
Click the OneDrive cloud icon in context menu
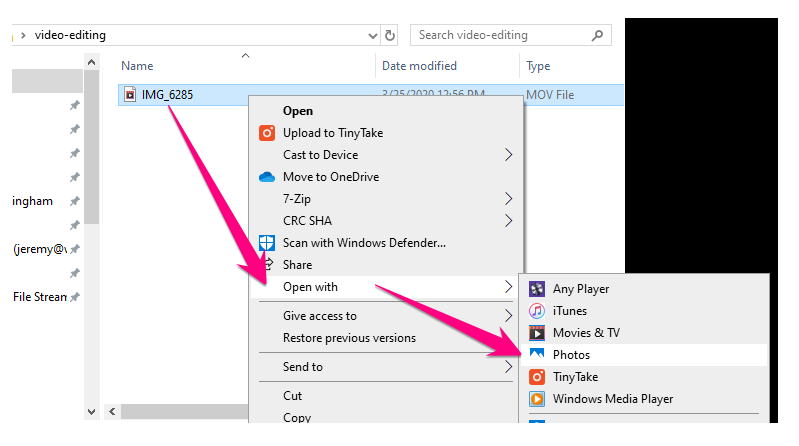click(267, 177)
